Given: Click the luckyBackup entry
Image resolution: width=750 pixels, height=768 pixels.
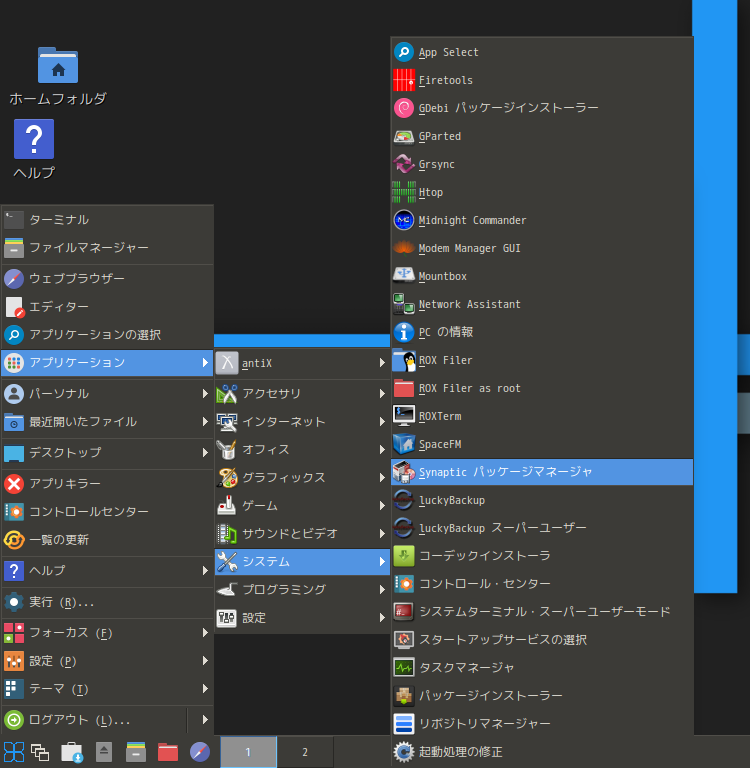Looking at the screenshot, I should [x=542, y=500].
